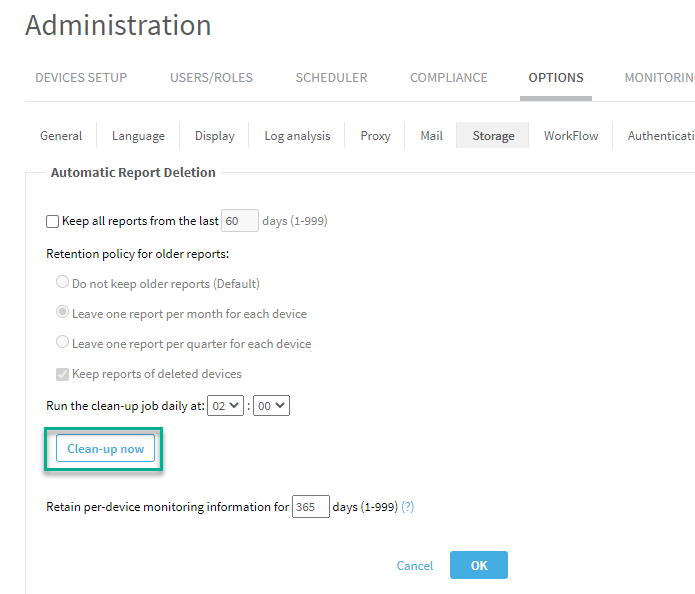Open the Compliance tab
The height and width of the screenshot is (594, 695).
pos(449,78)
